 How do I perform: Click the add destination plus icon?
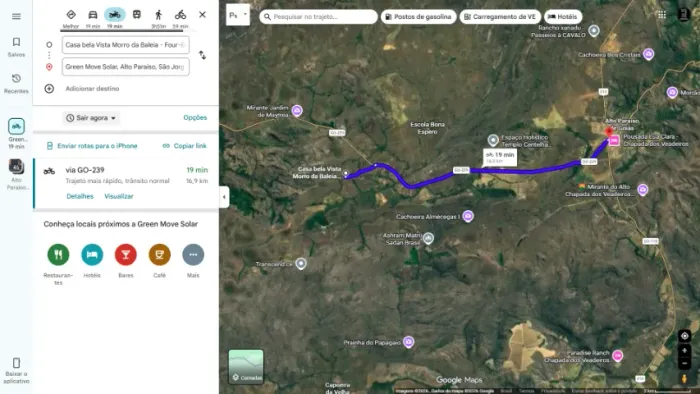pos(49,88)
